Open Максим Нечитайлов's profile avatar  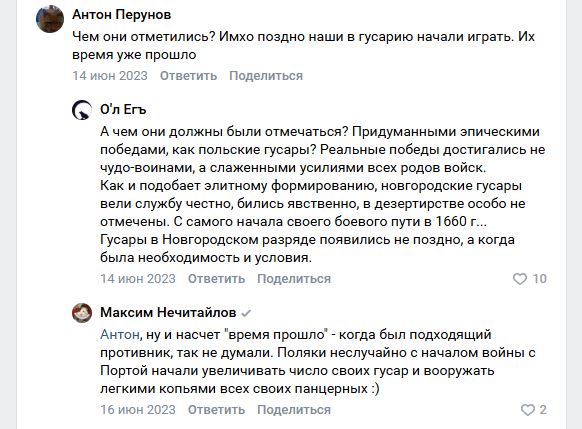pyautogui.click(x=82, y=313)
